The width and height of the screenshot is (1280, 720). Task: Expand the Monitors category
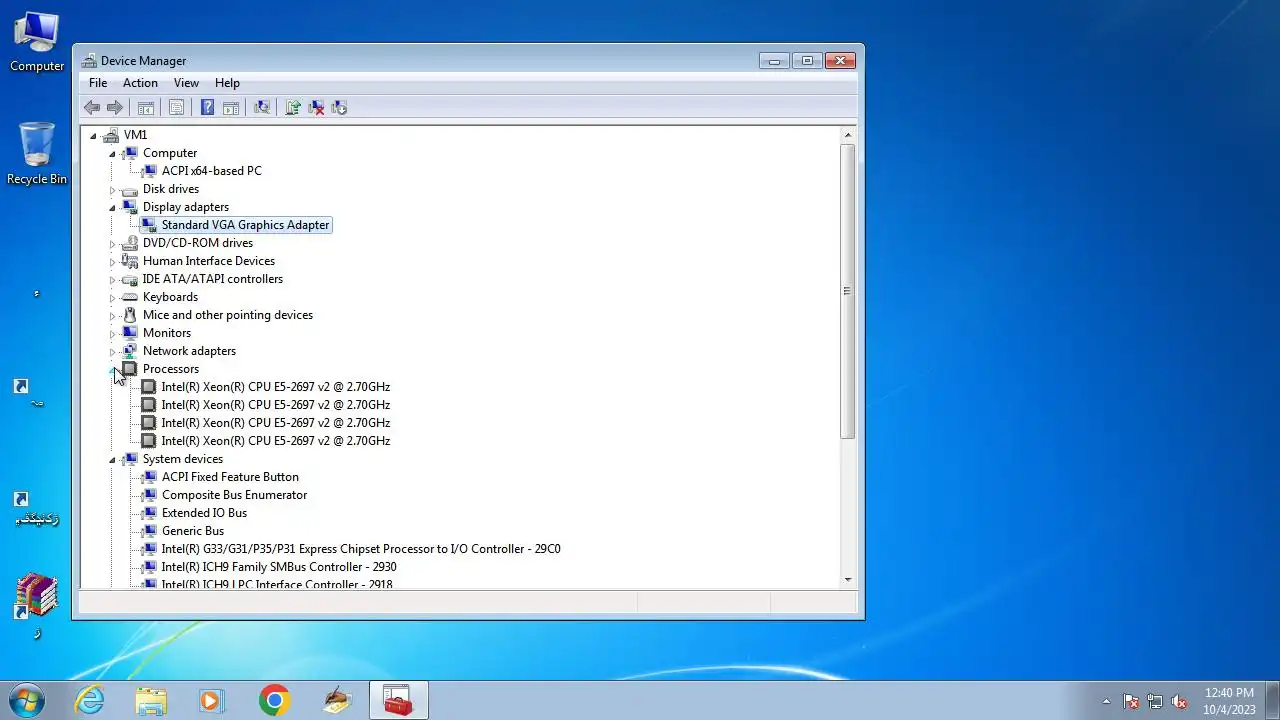point(112,333)
